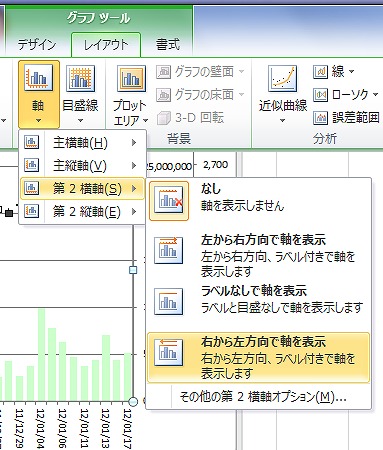Click the 軸 (Axes) ribbon button icon
This screenshot has width=383, height=450.
[x=38, y=78]
